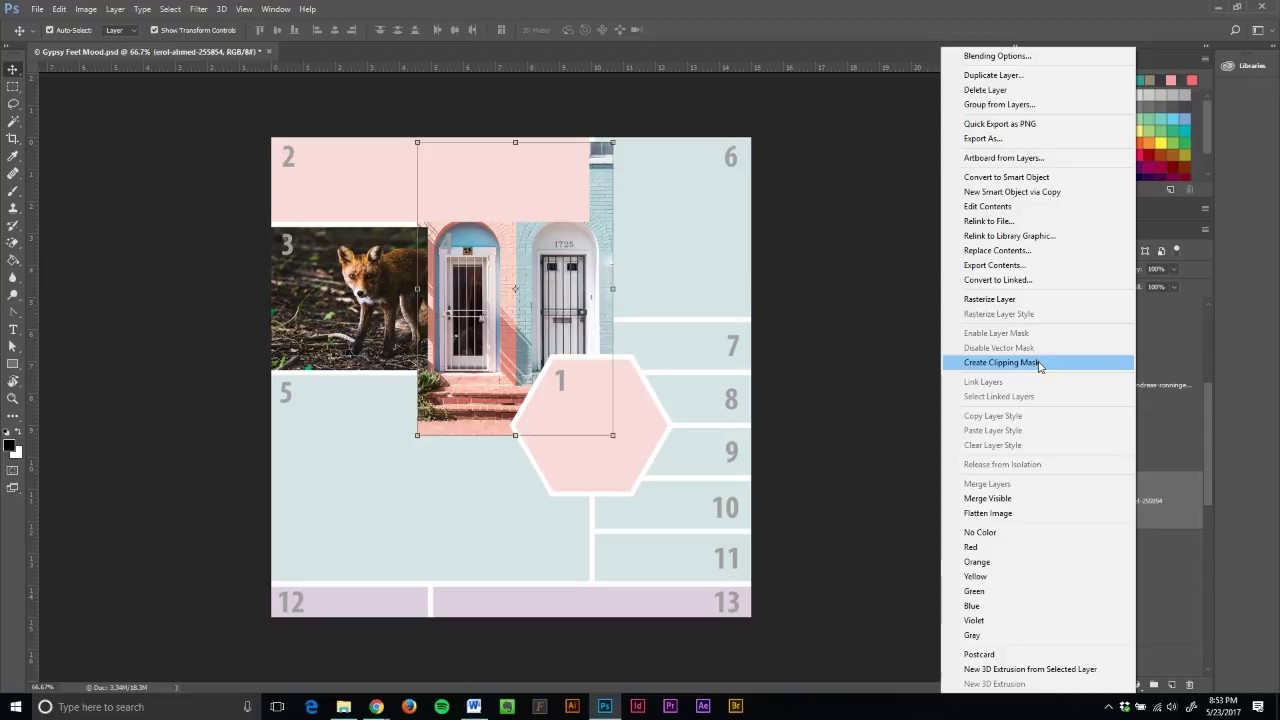Select the Healing Brush tool
This screenshot has width=1280, height=720.
pos(13,173)
